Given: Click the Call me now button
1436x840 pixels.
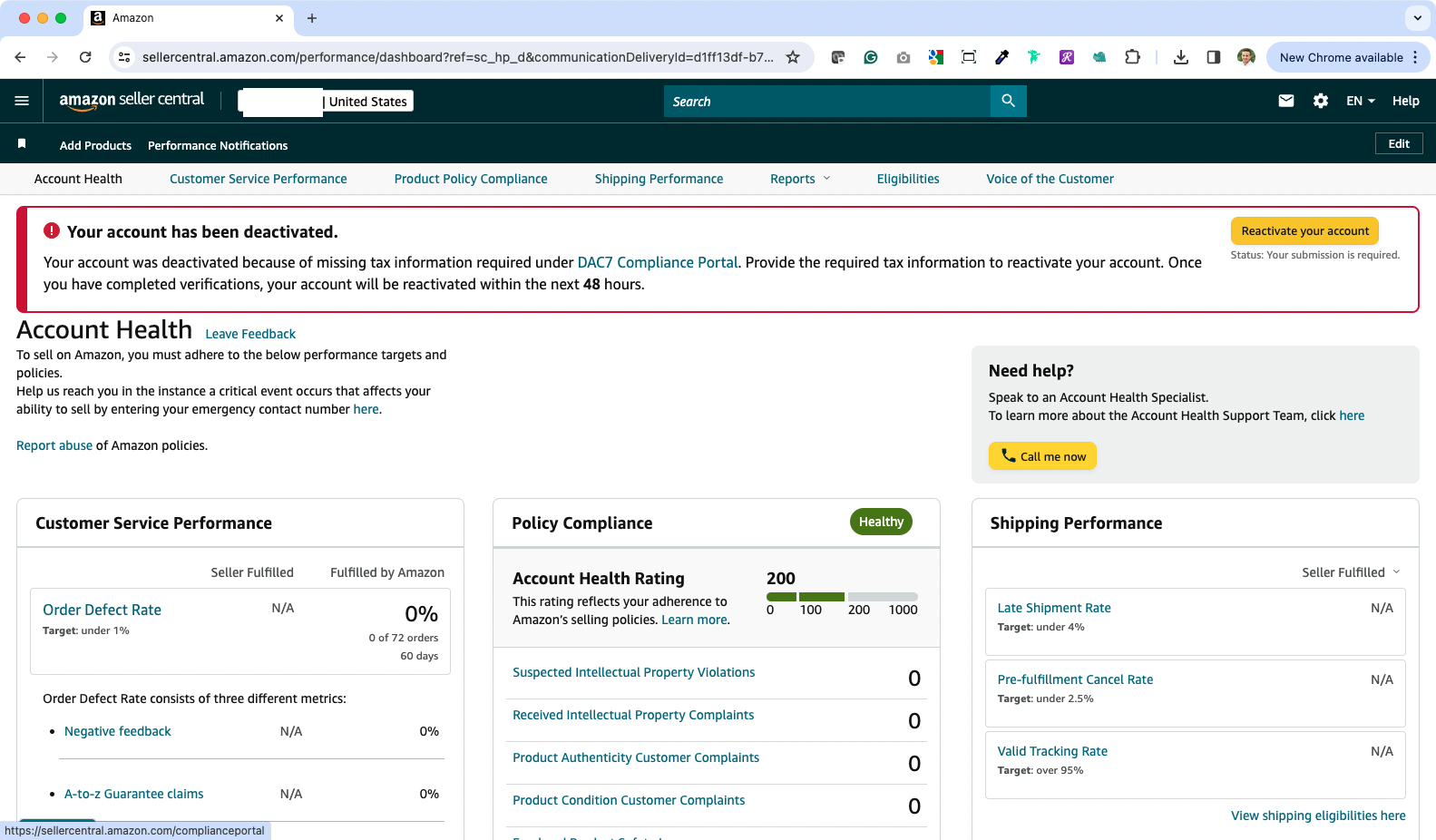Looking at the screenshot, I should (x=1042, y=456).
